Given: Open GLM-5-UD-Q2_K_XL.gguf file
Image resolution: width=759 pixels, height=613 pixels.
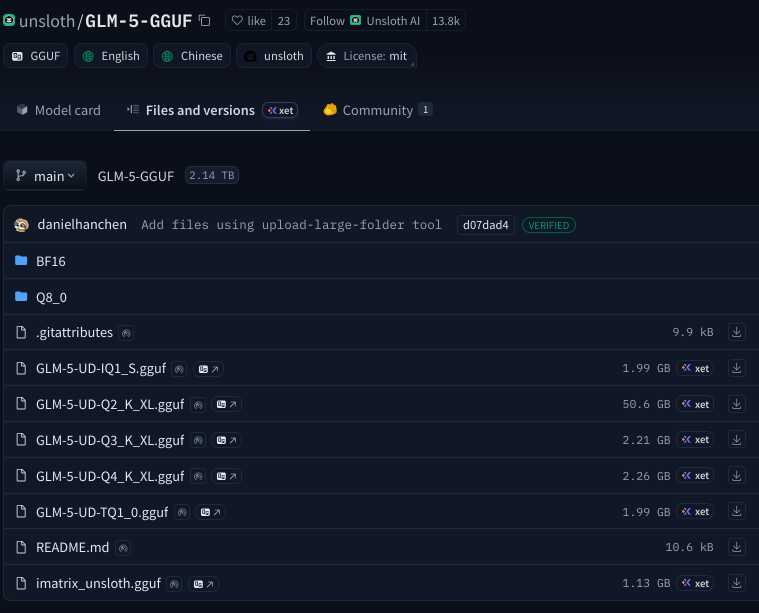Looking at the screenshot, I should pyautogui.click(x=110, y=404).
